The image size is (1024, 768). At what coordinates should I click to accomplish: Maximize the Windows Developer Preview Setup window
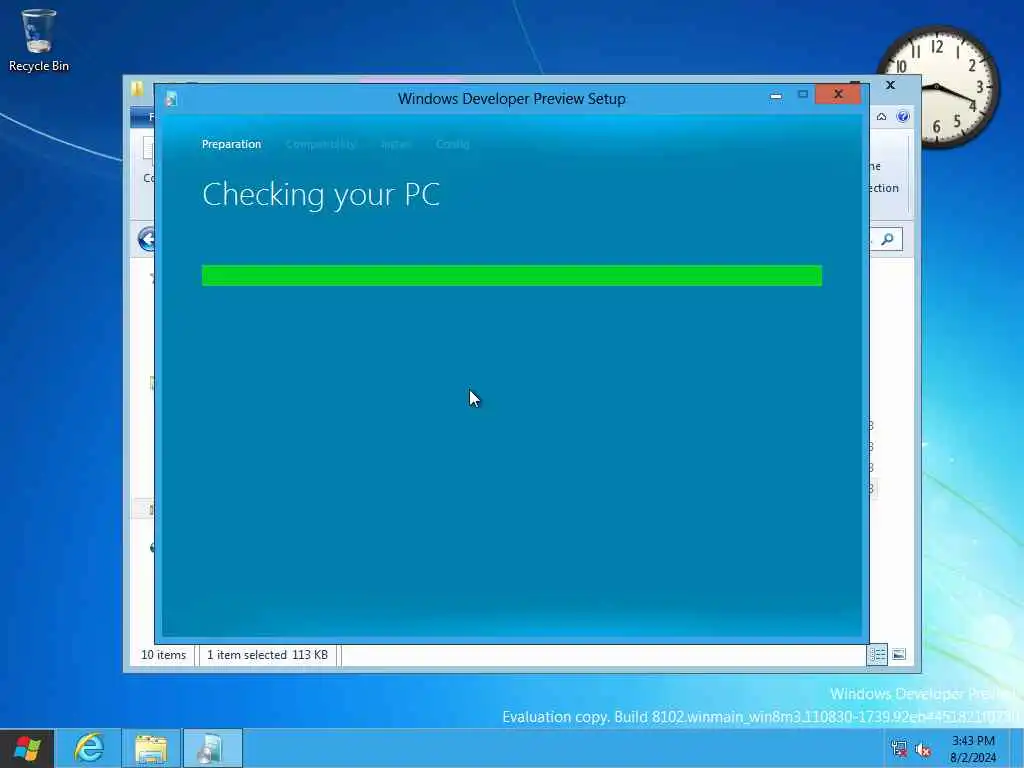pyautogui.click(x=803, y=95)
